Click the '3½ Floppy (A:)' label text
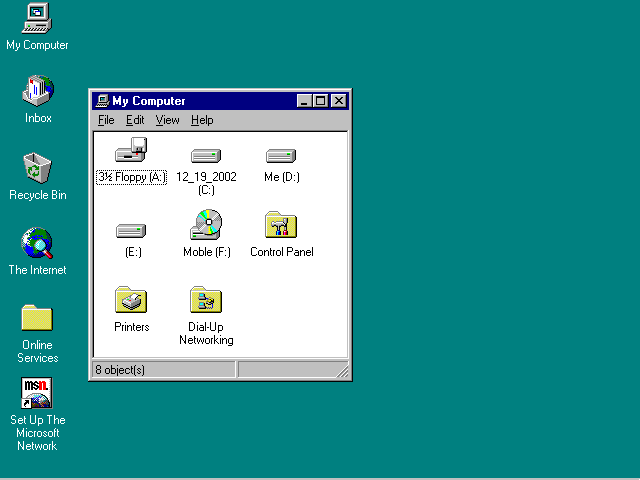The width and height of the screenshot is (640, 480). (x=131, y=177)
